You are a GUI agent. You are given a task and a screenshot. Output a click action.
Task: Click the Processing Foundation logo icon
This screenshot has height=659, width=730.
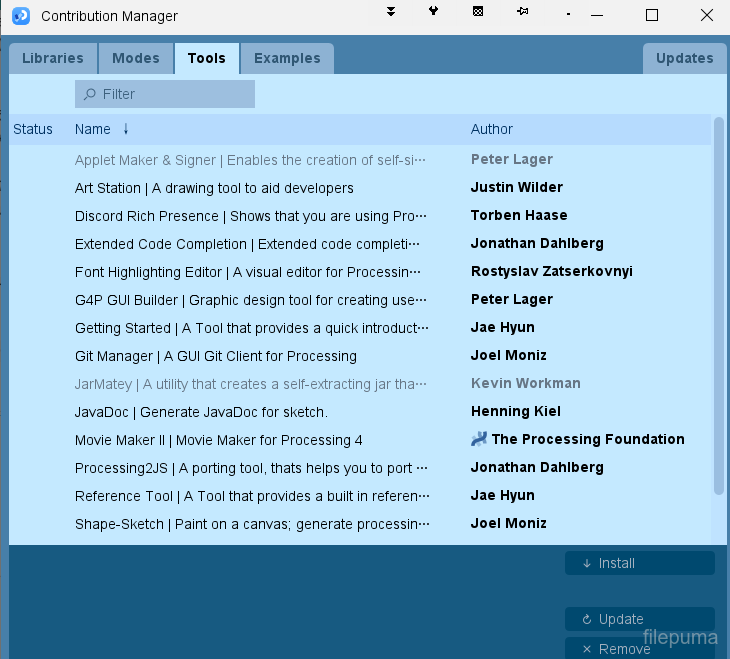479,439
